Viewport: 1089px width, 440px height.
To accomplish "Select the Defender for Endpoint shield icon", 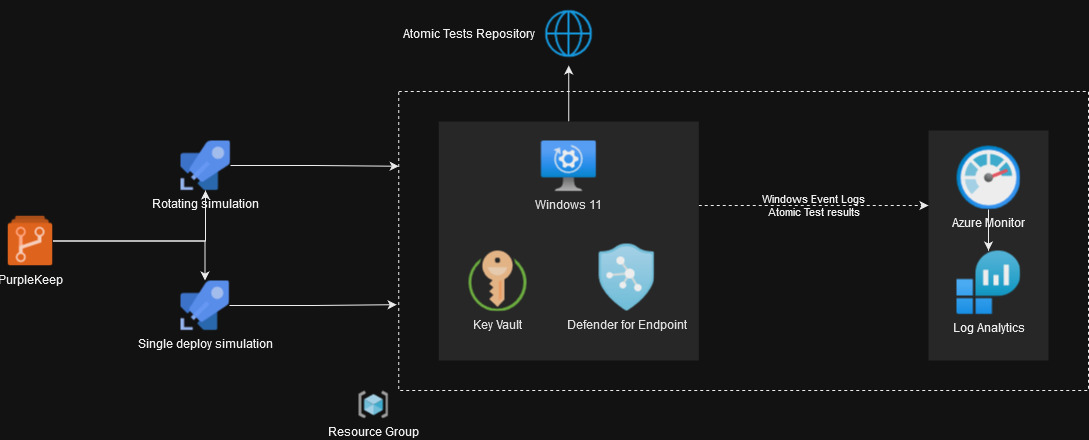I will (x=626, y=277).
